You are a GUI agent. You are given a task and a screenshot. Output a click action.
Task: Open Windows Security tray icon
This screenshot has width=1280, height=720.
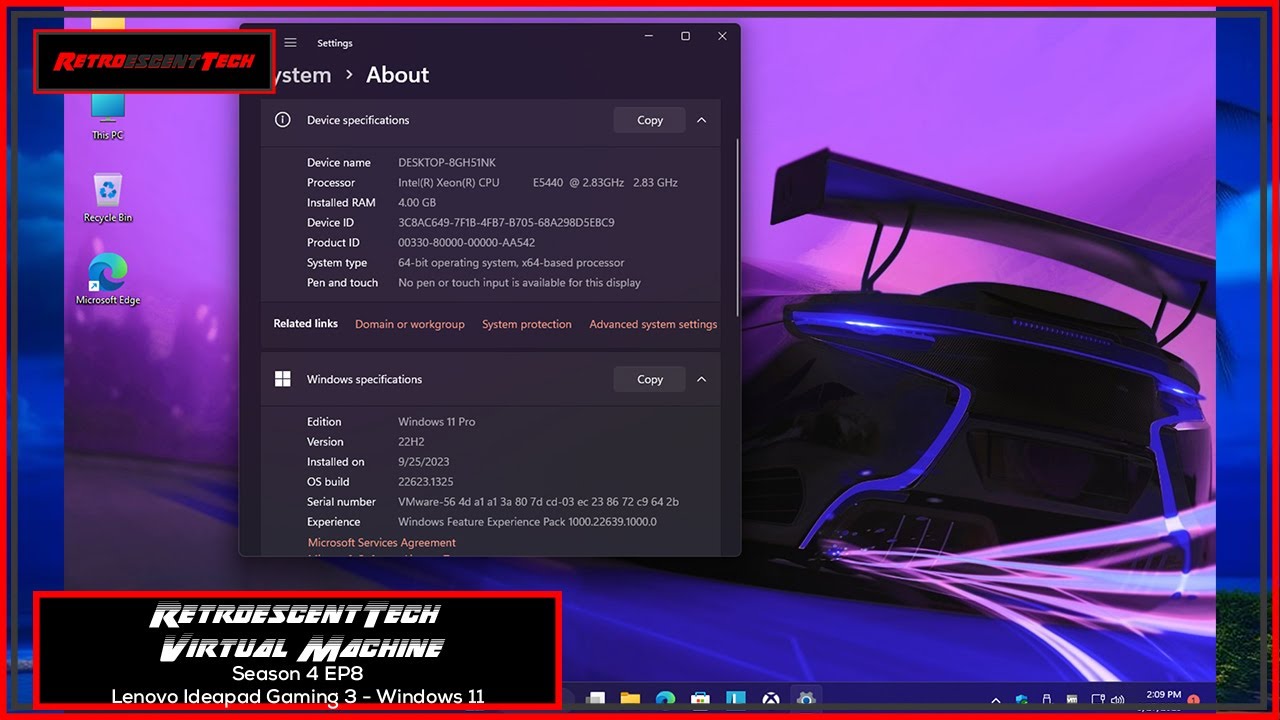(x=1022, y=700)
